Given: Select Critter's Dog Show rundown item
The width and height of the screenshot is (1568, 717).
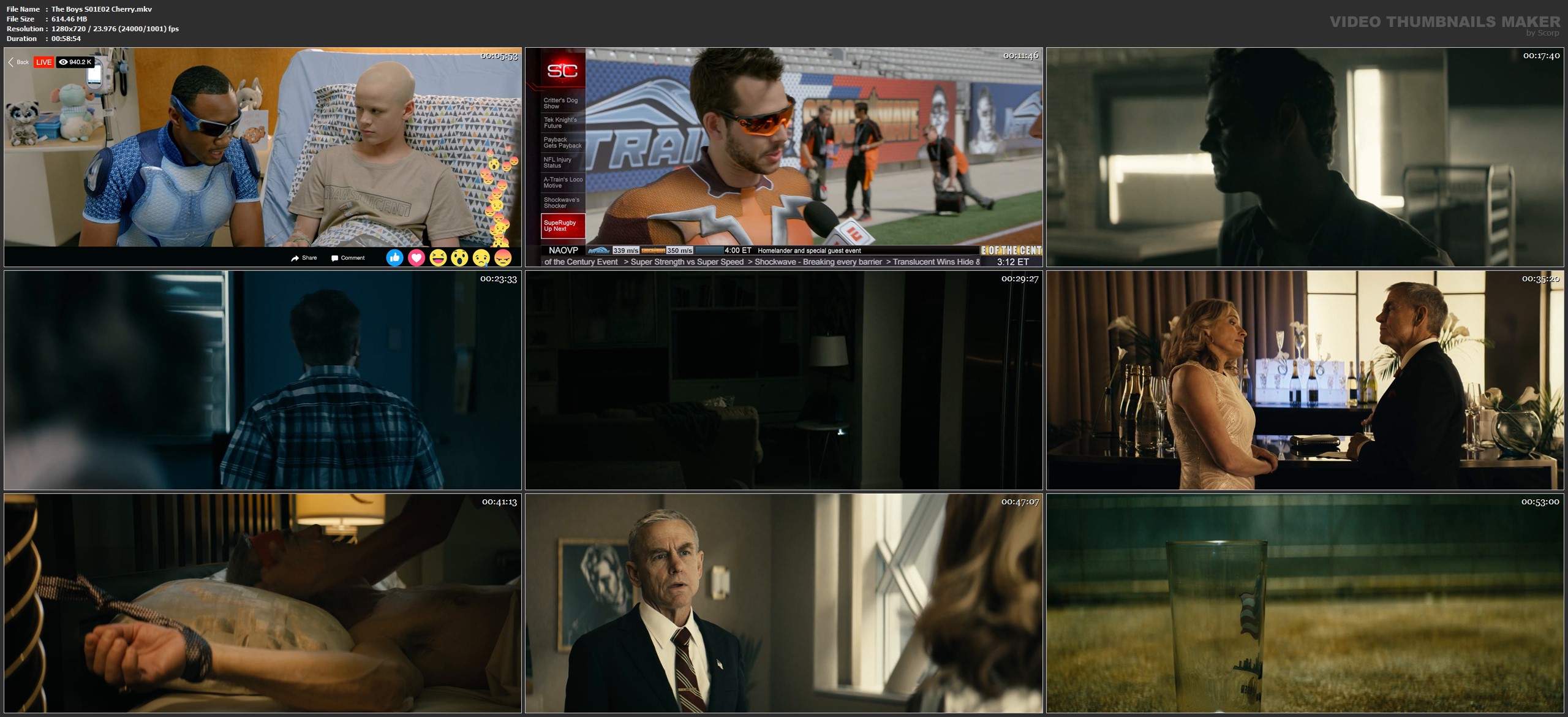Looking at the screenshot, I should [563, 103].
